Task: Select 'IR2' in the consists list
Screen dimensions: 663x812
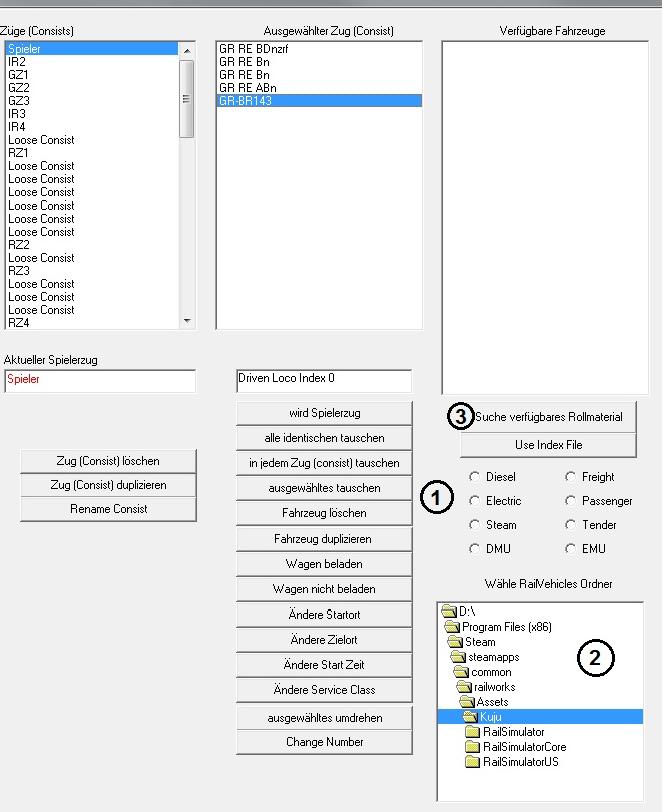Action: coord(92,62)
